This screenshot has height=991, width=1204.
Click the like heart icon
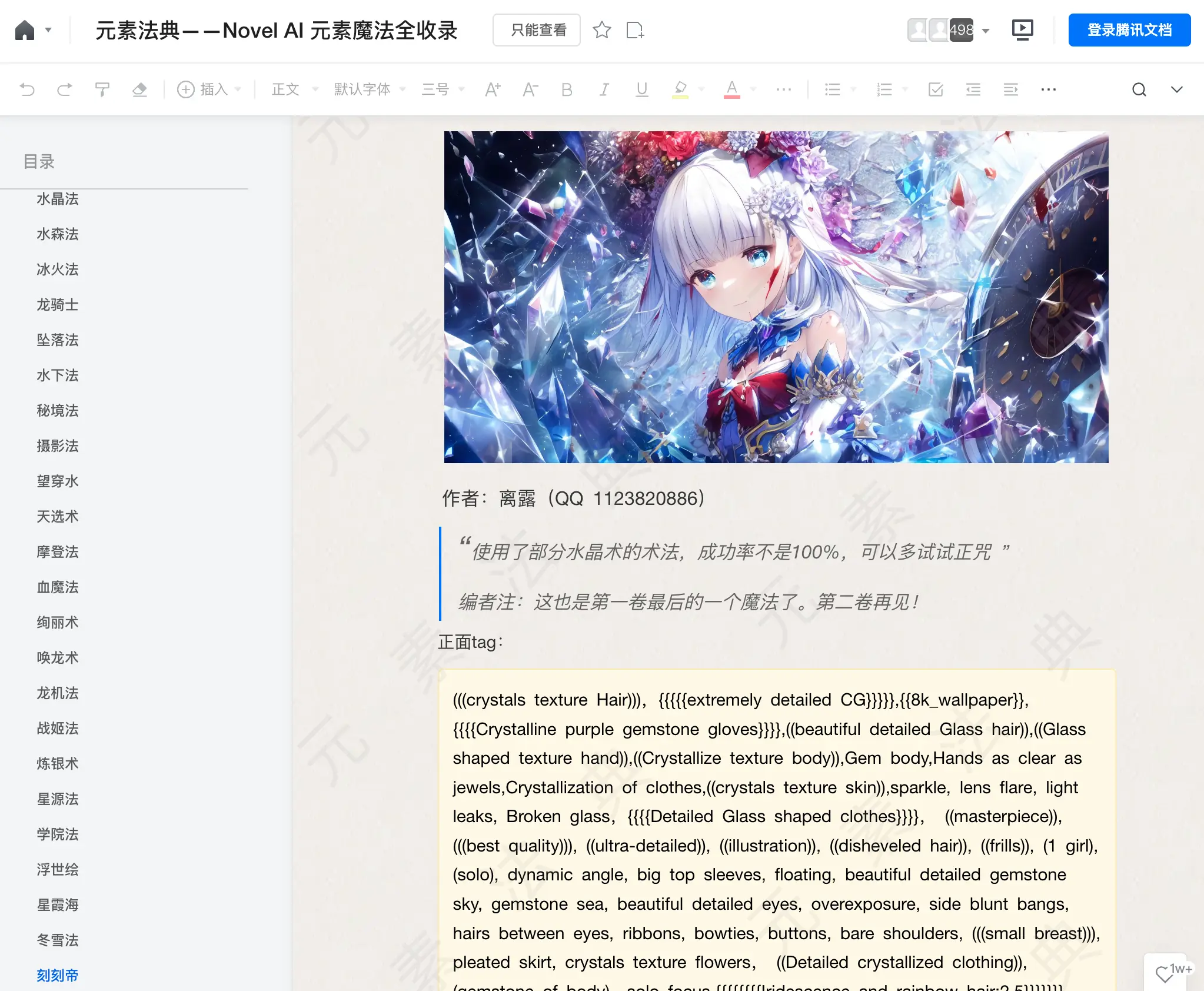click(x=1163, y=974)
